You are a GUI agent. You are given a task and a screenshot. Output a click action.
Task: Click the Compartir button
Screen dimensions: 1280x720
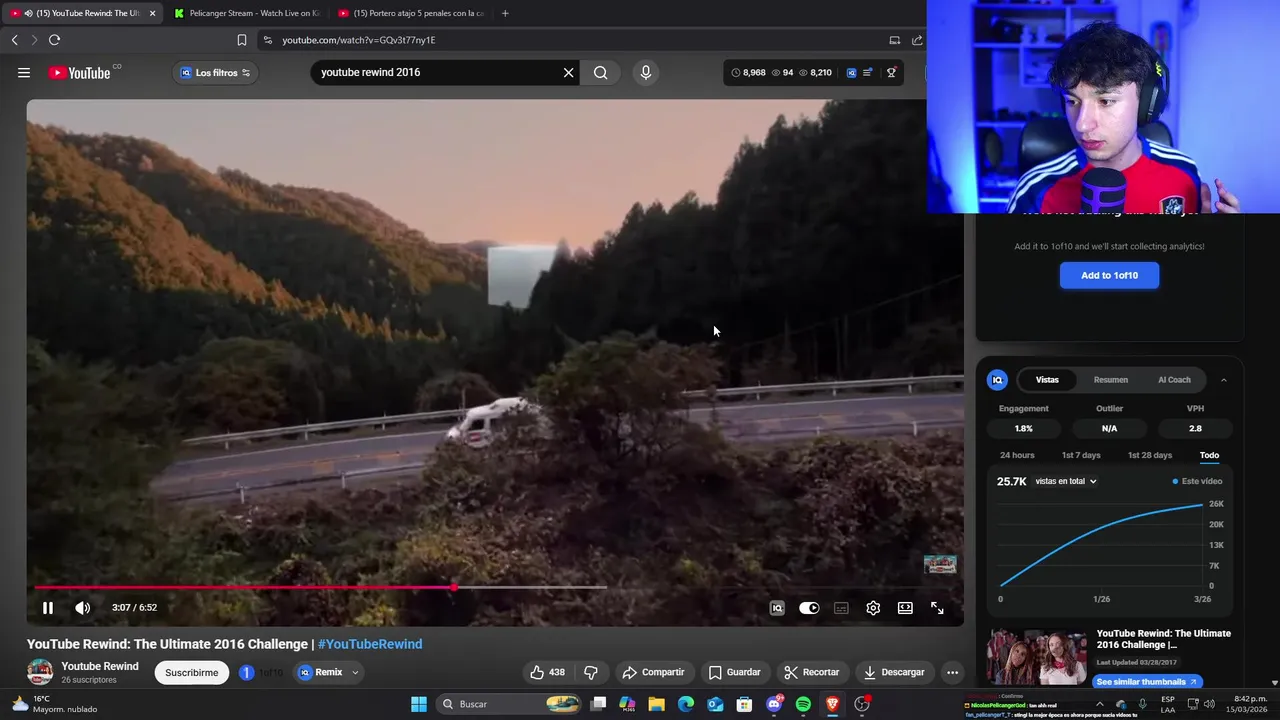[x=653, y=672]
